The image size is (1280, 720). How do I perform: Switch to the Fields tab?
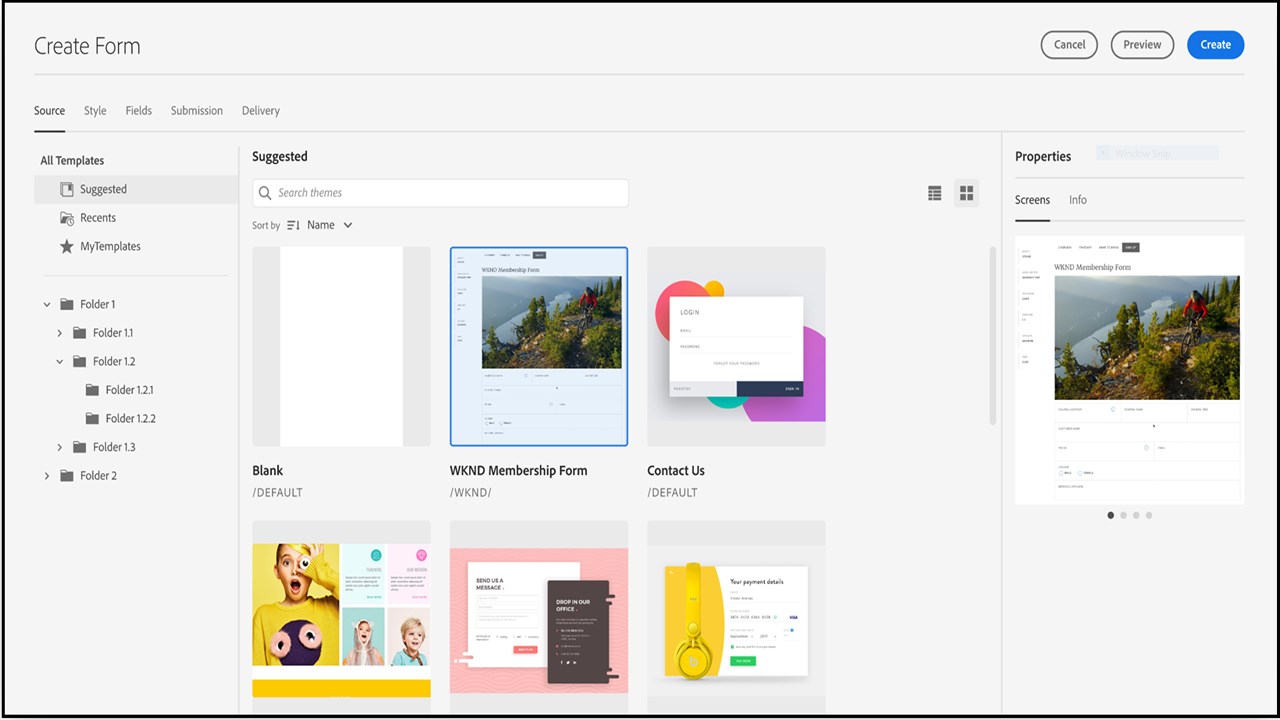[139, 111]
